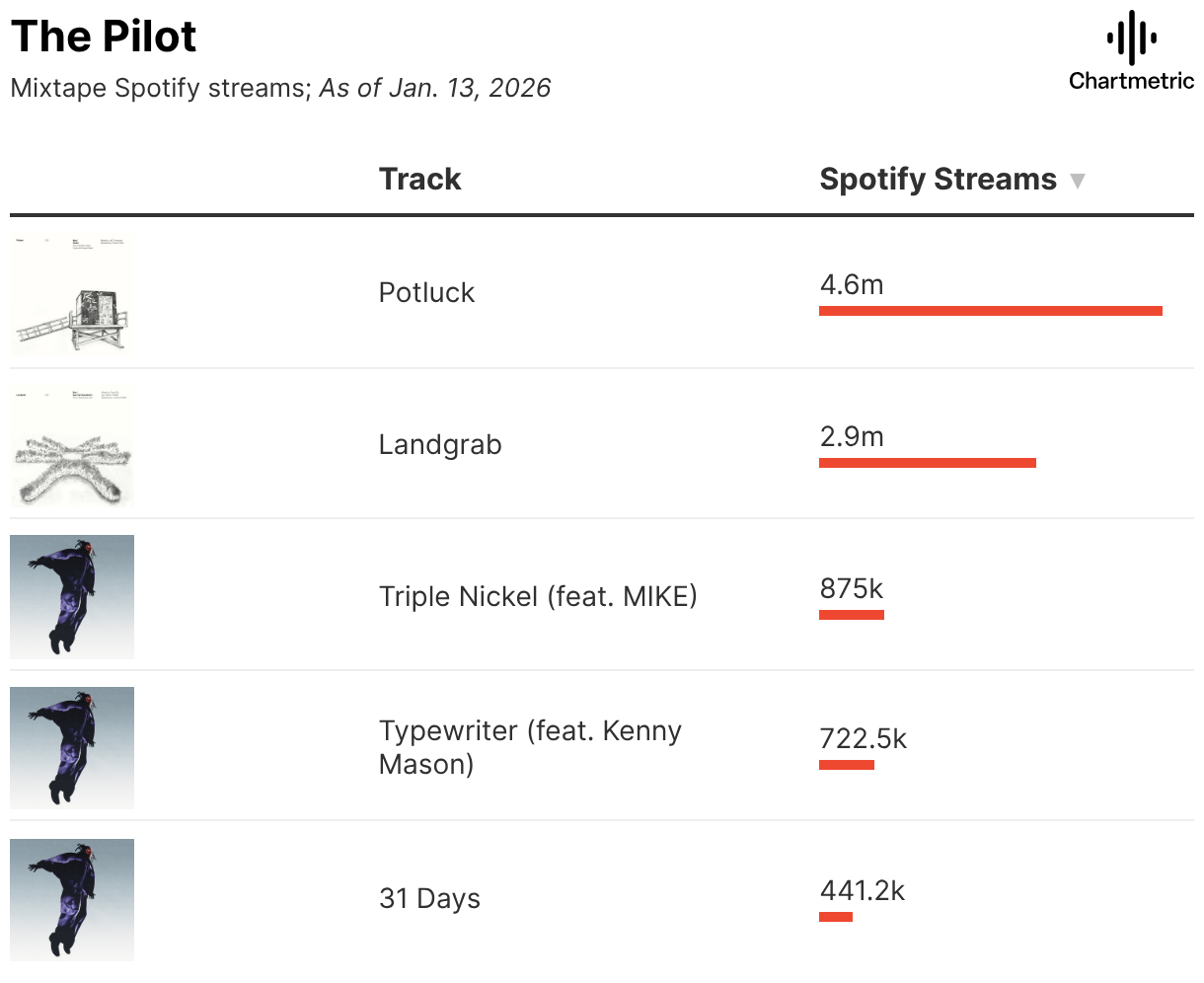Open Typewriter (feat. Kenny Mason) track

click(530, 747)
